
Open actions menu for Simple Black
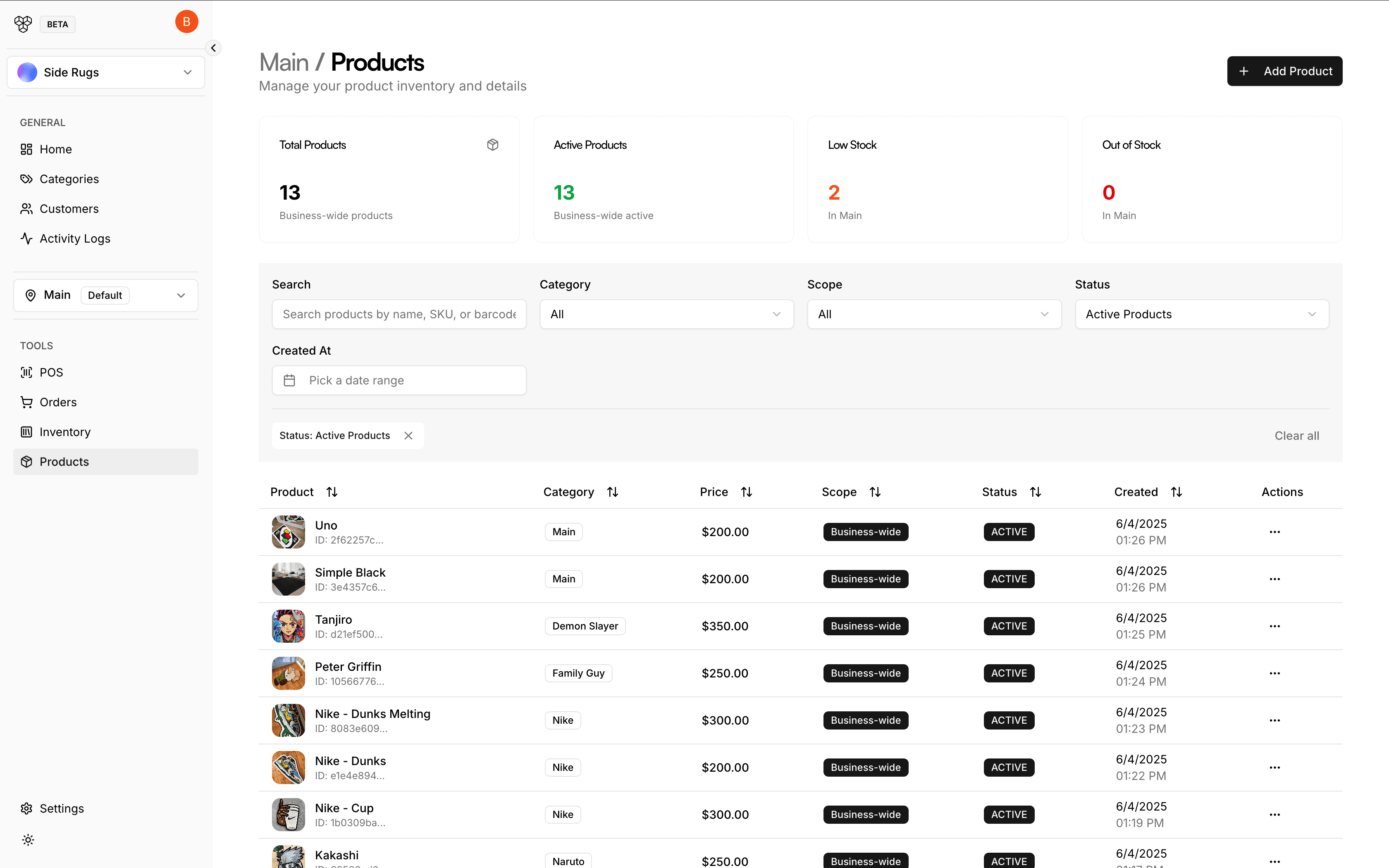(1275, 579)
